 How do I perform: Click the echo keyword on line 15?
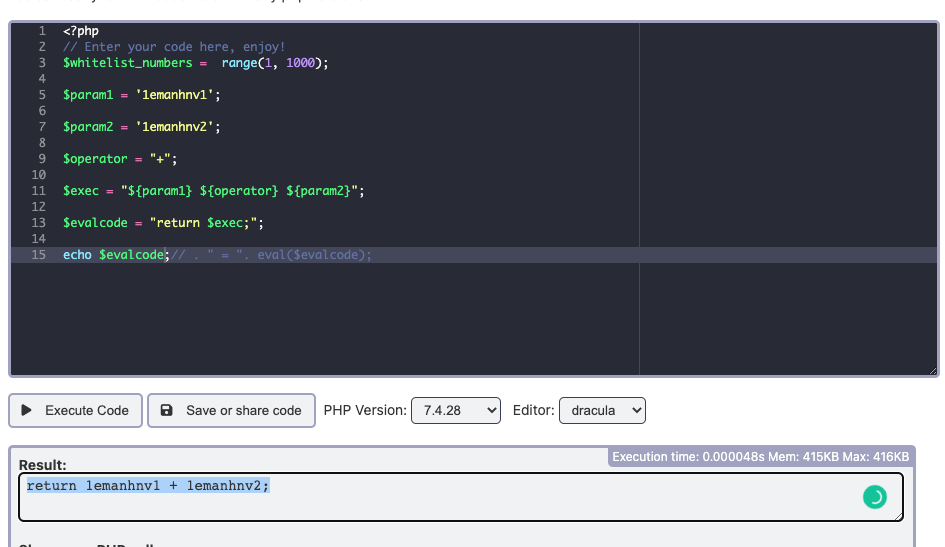(77, 255)
